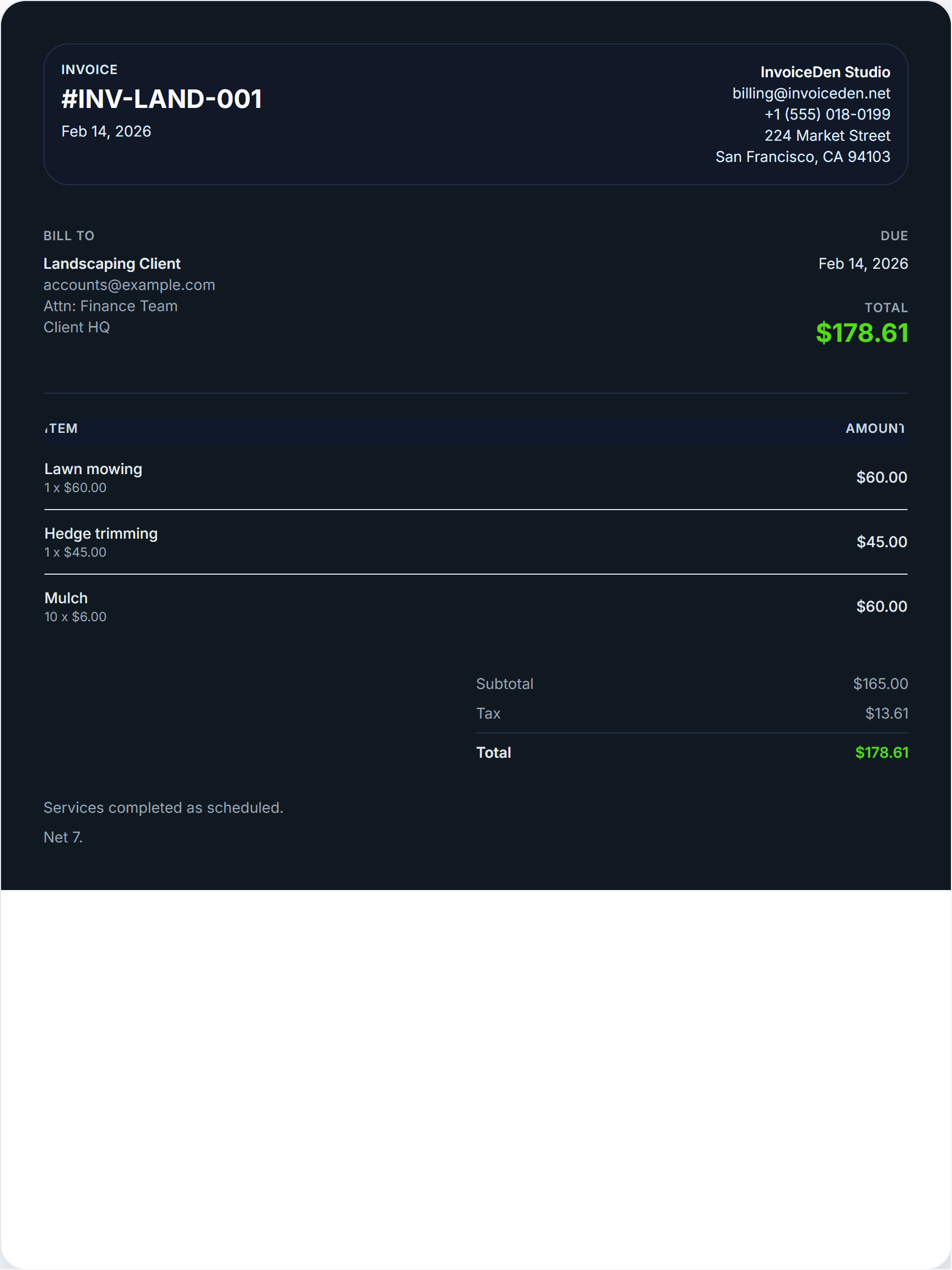Viewport: 952px width, 1270px height.
Task: Click the ITEM column header
Action: (x=61, y=428)
